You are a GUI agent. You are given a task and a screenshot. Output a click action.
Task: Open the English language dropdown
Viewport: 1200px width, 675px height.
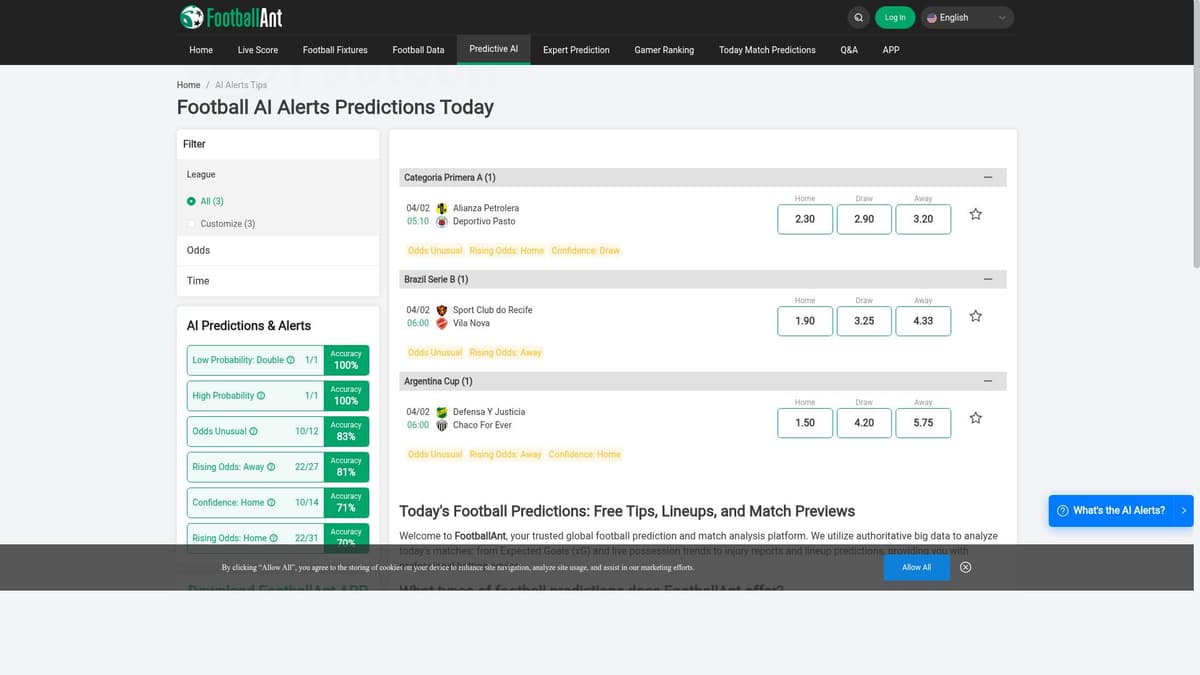point(966,17)
